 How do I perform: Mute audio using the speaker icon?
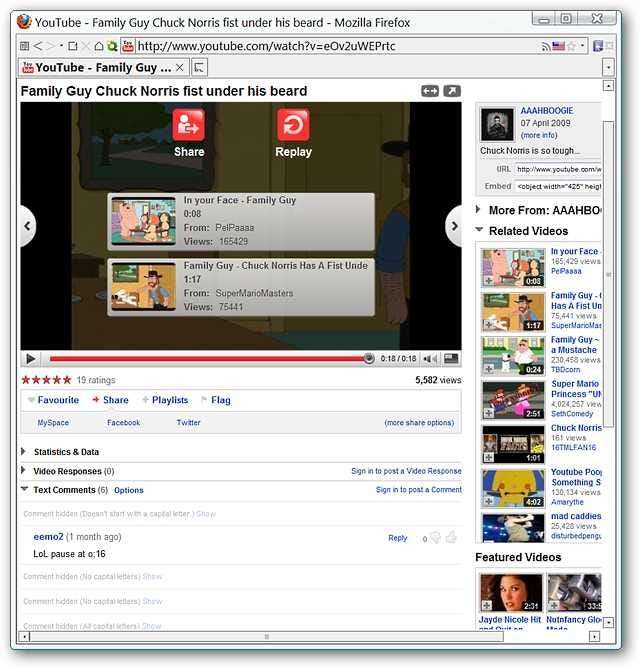pos(430,359)
